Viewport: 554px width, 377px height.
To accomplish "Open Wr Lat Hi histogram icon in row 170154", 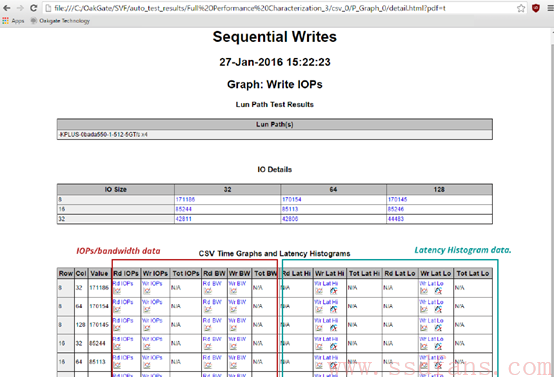I will click(334, 309).
